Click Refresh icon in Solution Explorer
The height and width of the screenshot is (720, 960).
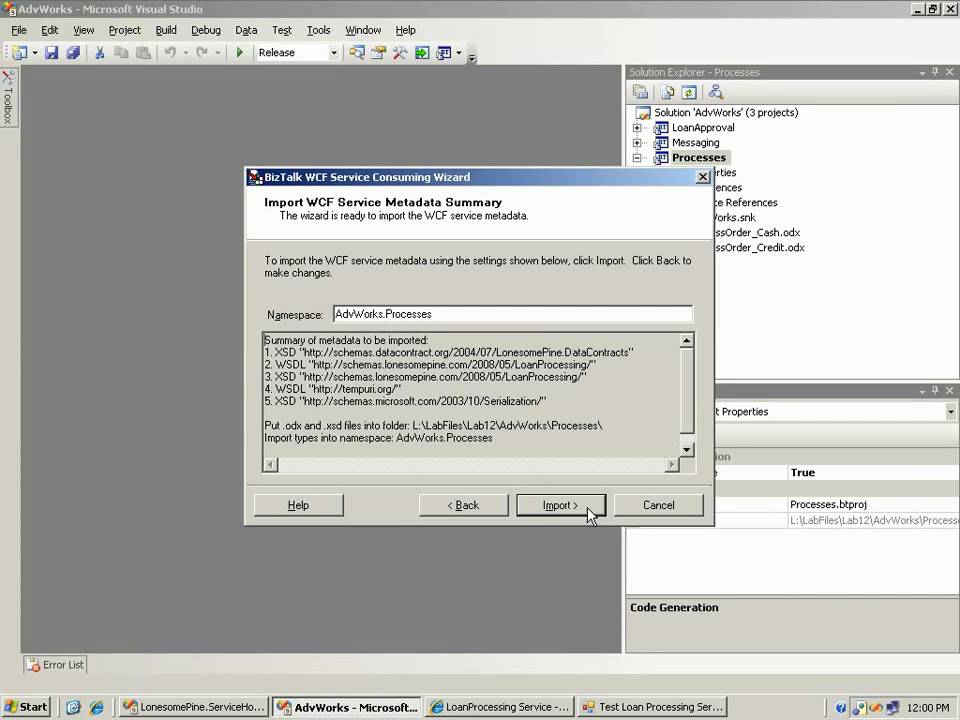[689, 92]
